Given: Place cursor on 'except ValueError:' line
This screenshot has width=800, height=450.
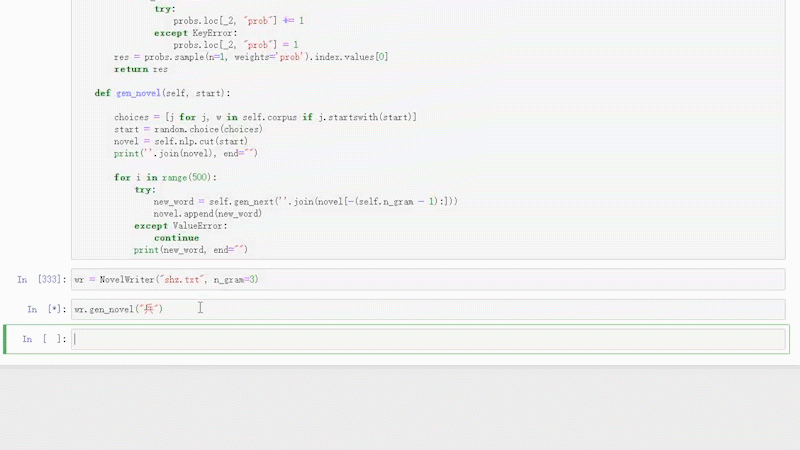Looking at the screenshot, I should (180, 226).
